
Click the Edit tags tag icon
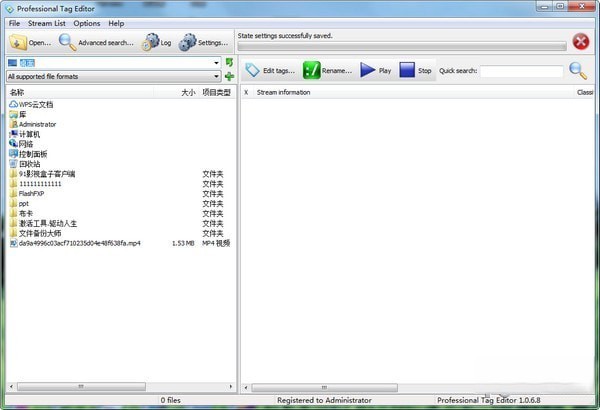(252, 70)
